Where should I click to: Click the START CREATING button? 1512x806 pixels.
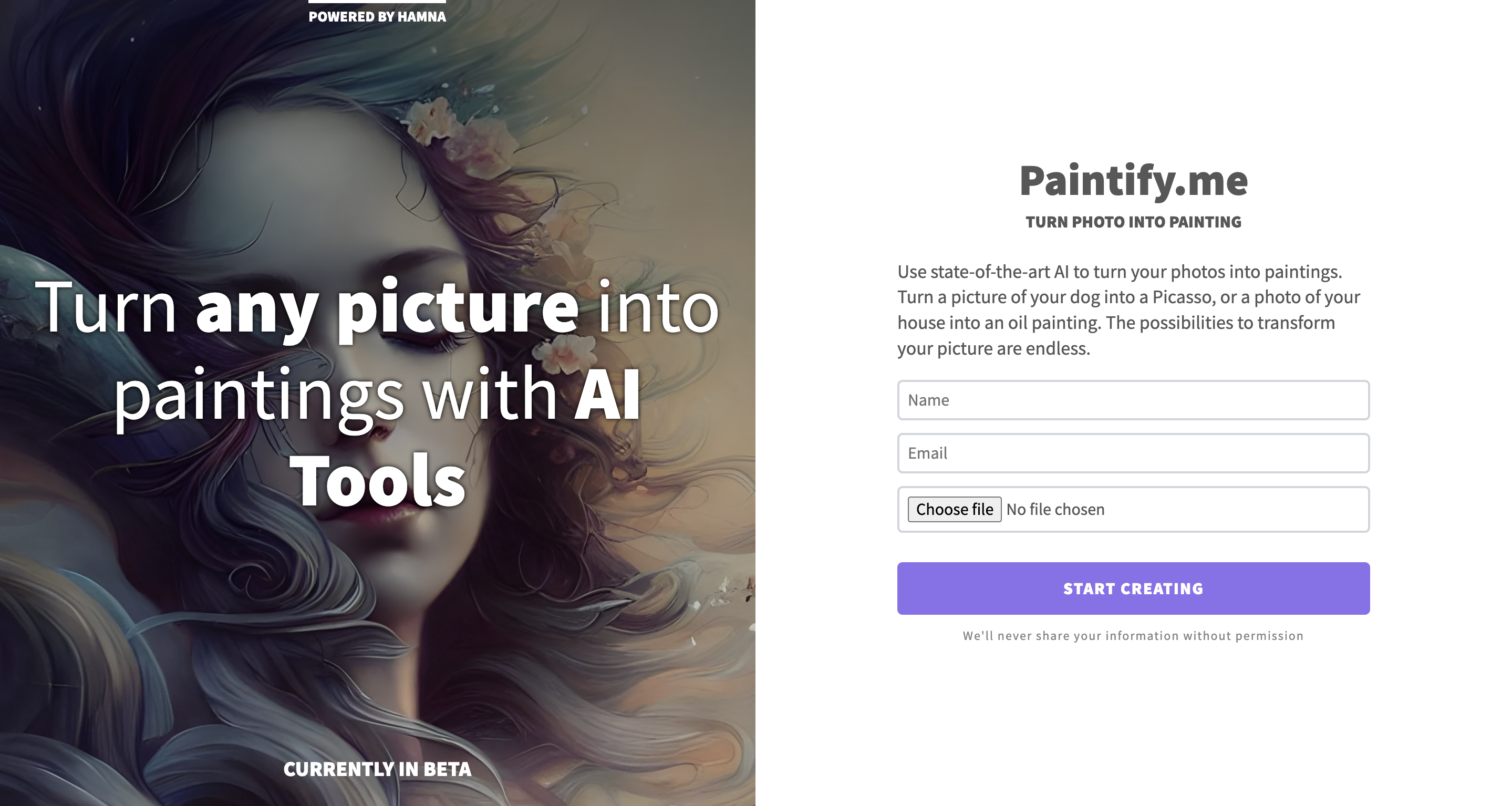click(x=1133, y=588)
